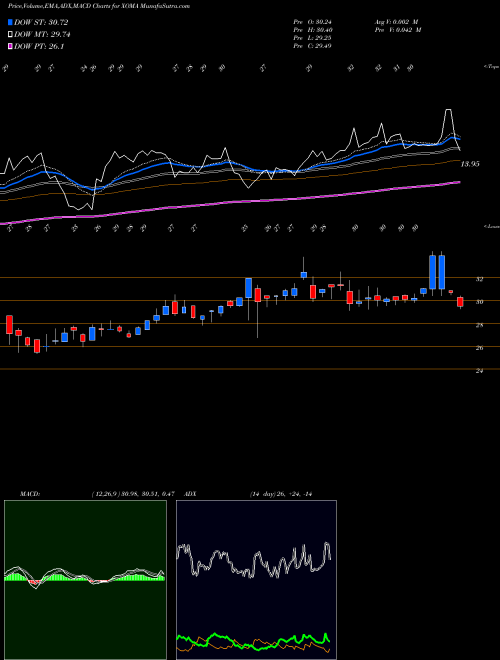Click the MACD parameters '(12,26,9)' text
This screenshot has height=660, width=500.
tap(105, 494)
